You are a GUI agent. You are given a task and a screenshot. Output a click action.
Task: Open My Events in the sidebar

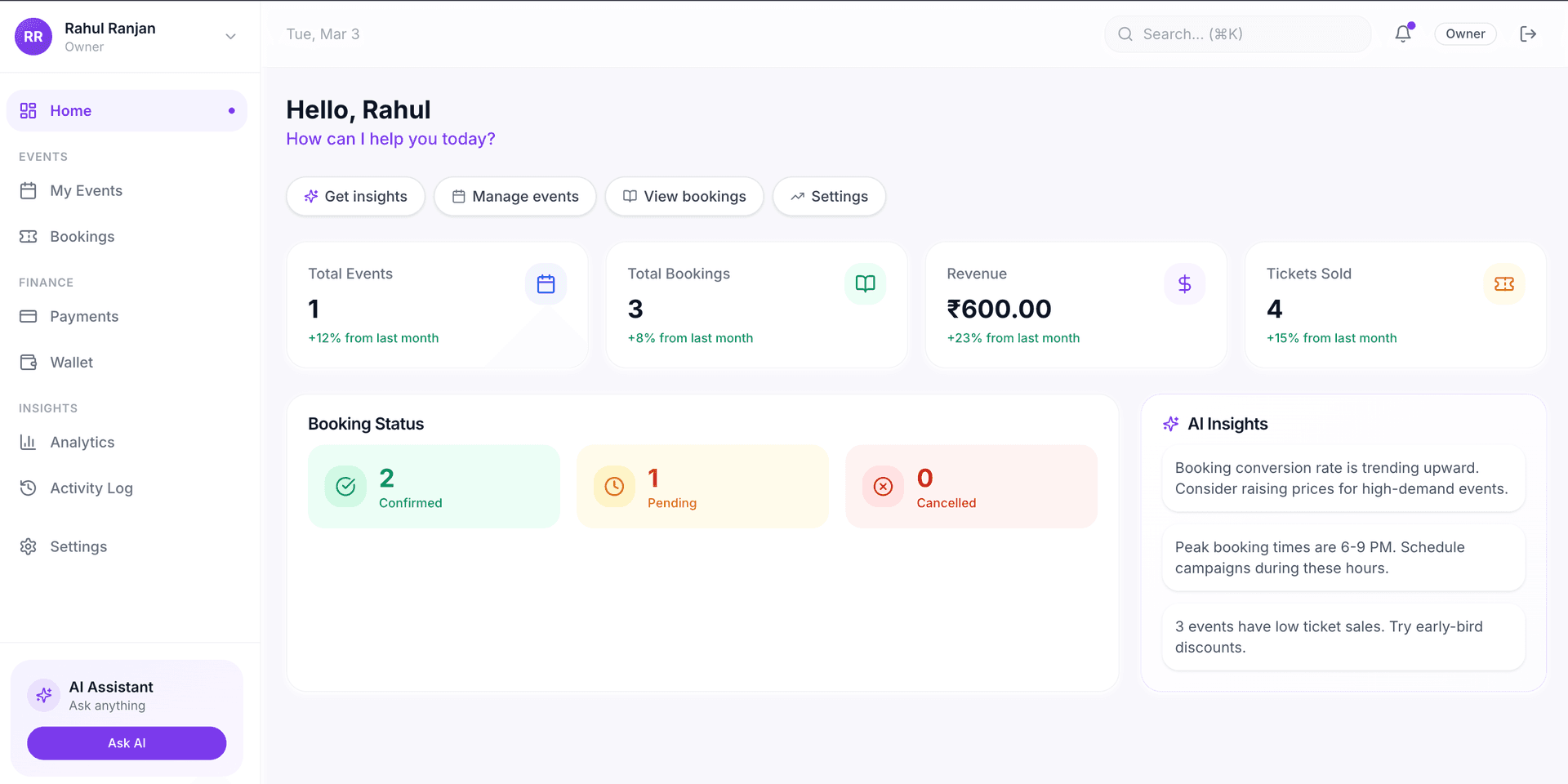tap(86, 191)
